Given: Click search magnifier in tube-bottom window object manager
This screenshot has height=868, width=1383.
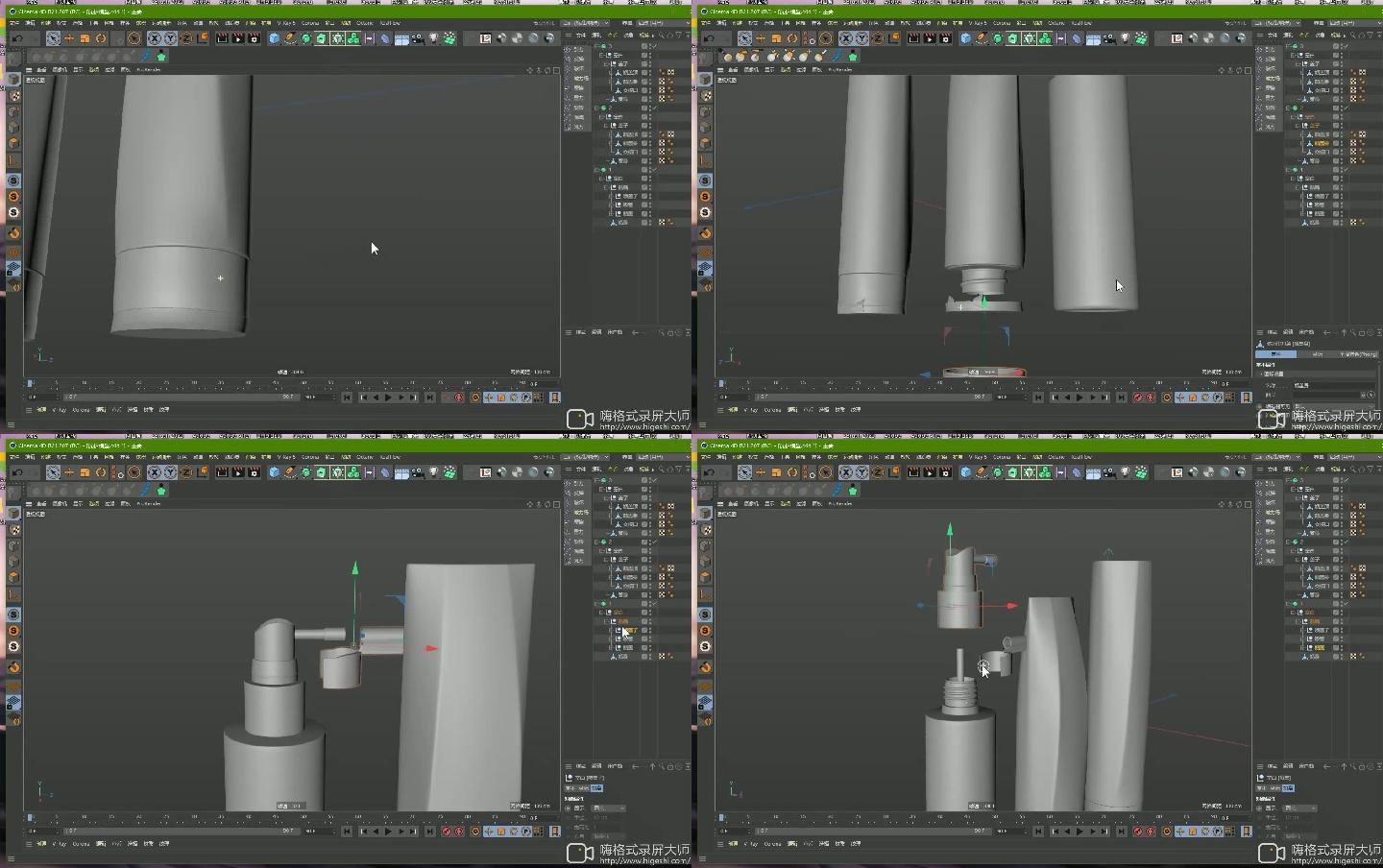Looking at the screenshot, I should coord(661,36).
